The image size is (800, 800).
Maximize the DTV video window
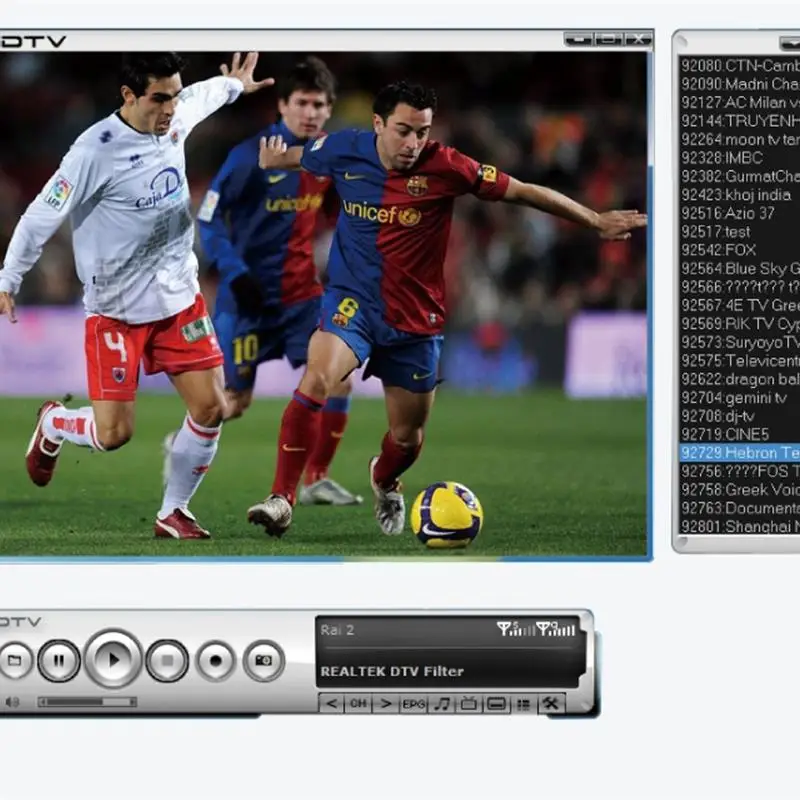pos(609,39)
